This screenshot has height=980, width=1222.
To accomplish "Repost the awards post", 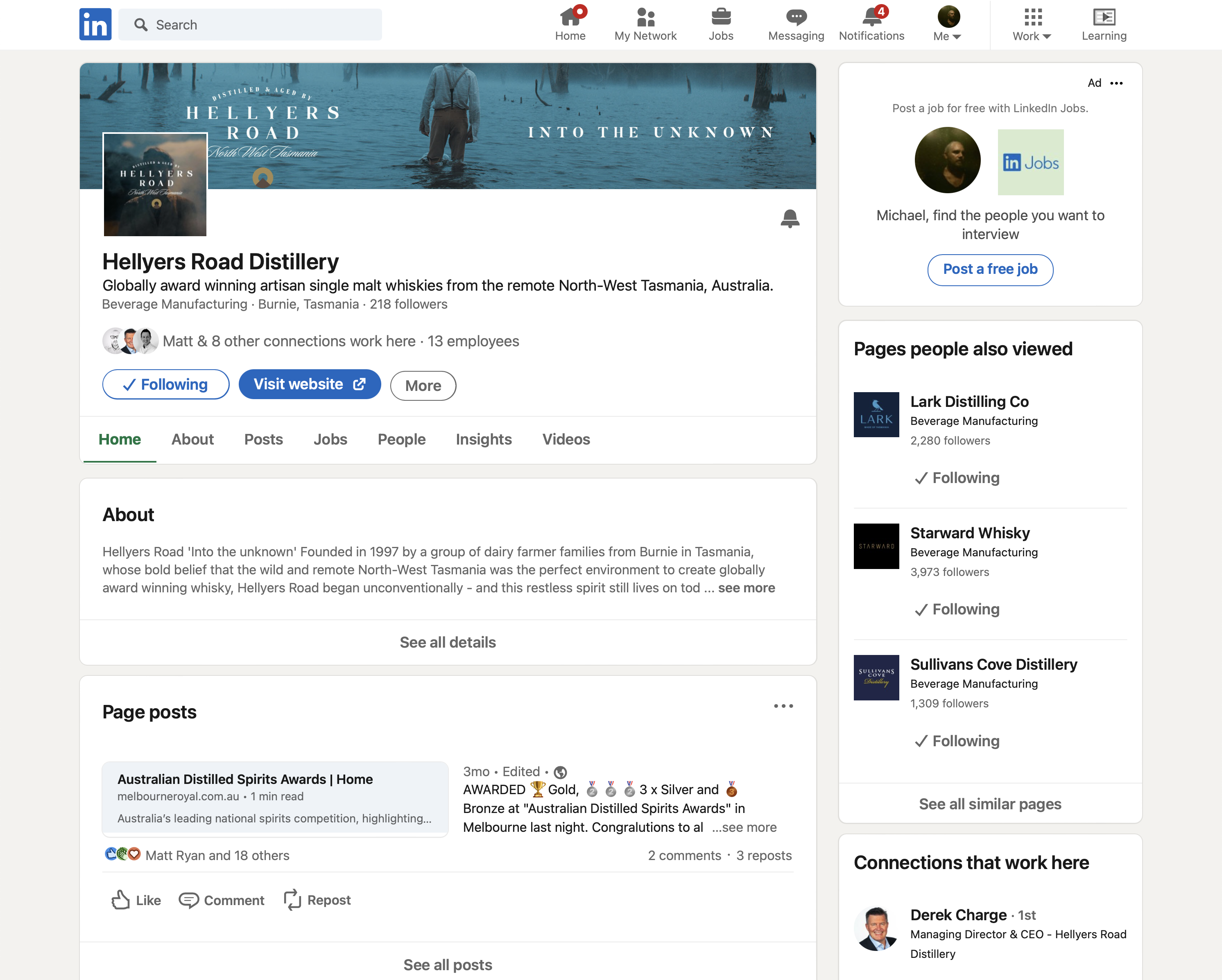I will 317,900.
